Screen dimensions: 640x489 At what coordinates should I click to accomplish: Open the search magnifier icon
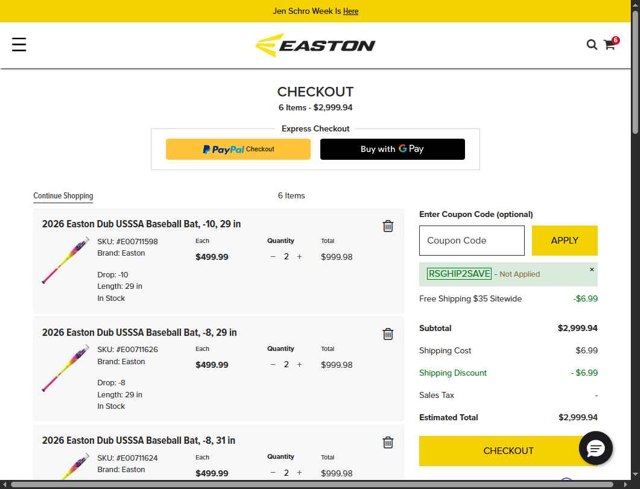(x=591, y=44)
